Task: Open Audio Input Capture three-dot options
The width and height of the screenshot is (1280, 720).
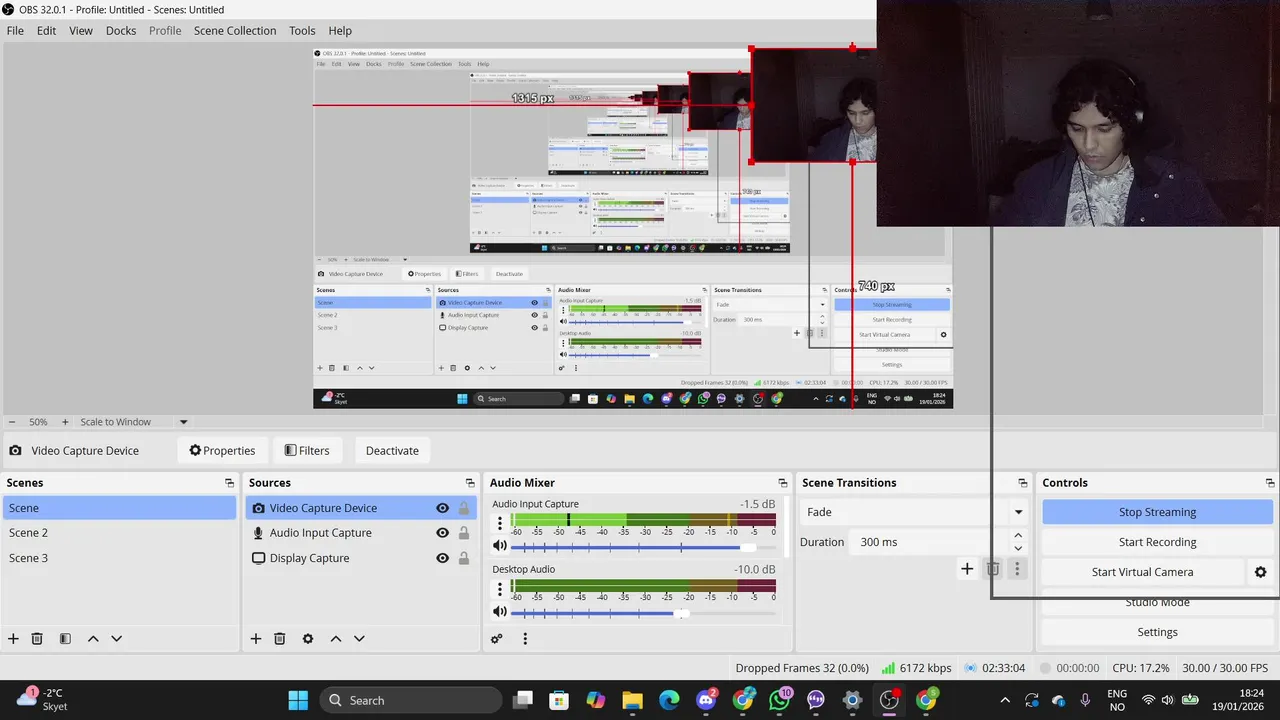Action: pyautogui.click(x=500, y=523)
